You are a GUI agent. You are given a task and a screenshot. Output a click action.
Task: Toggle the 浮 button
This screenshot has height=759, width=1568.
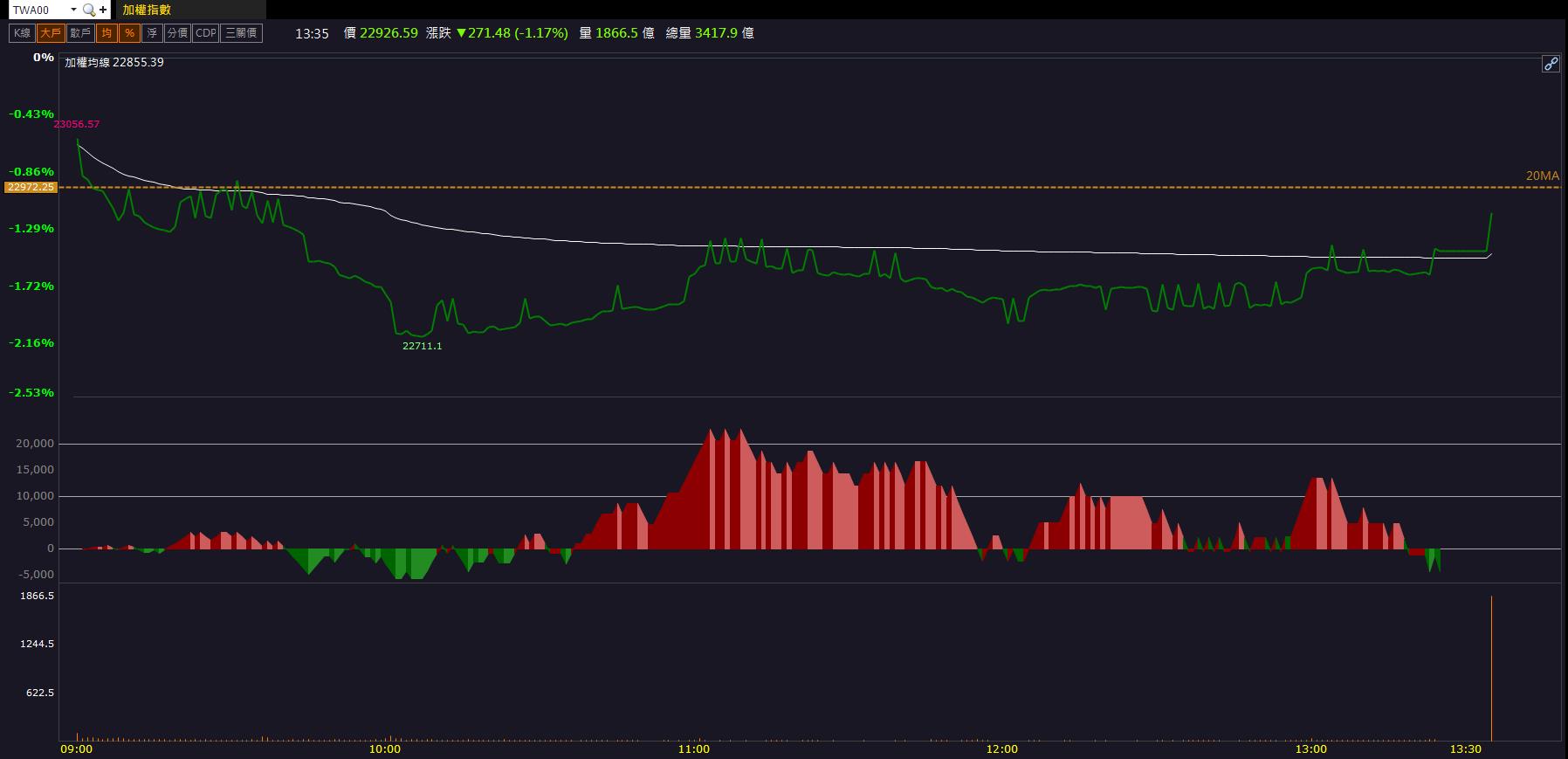pyautogui.click(x=152, y=33)
